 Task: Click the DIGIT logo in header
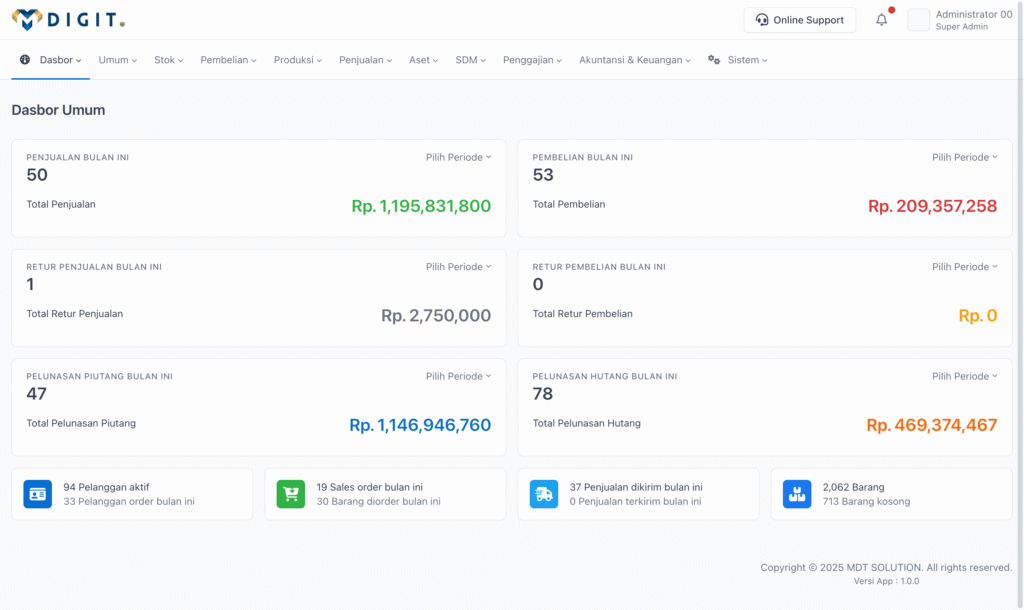point(68,20)
